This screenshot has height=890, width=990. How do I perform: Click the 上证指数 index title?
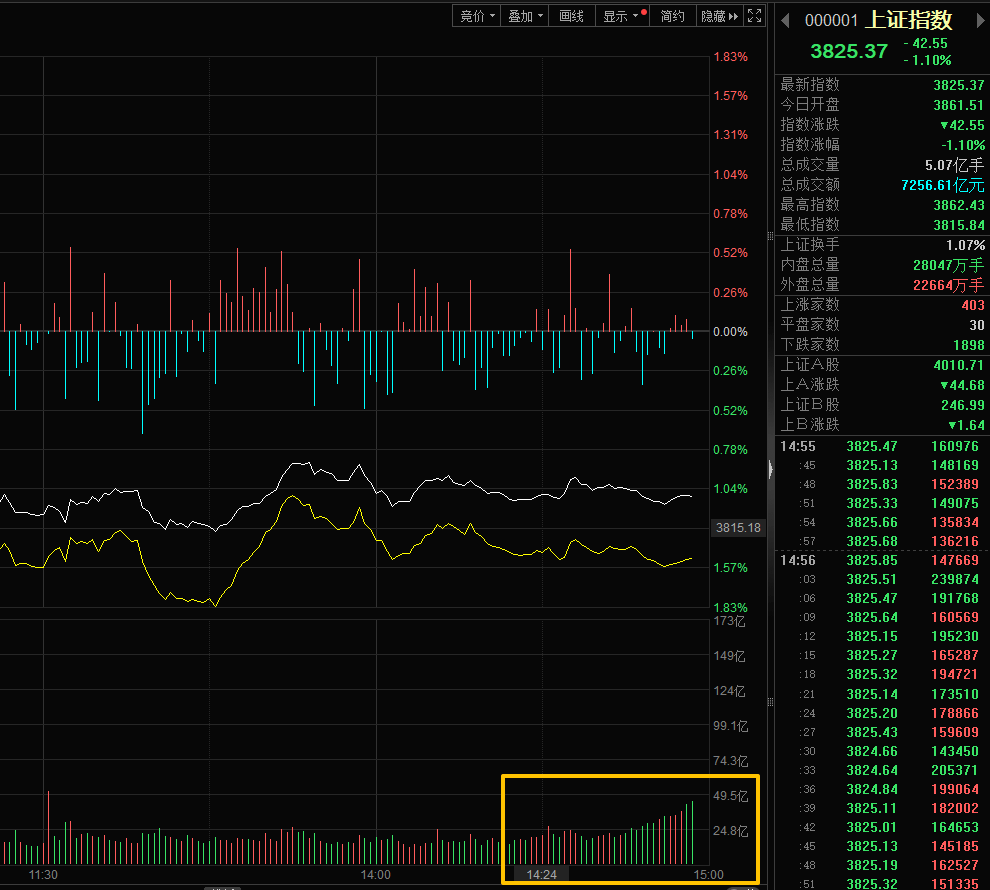908,20
